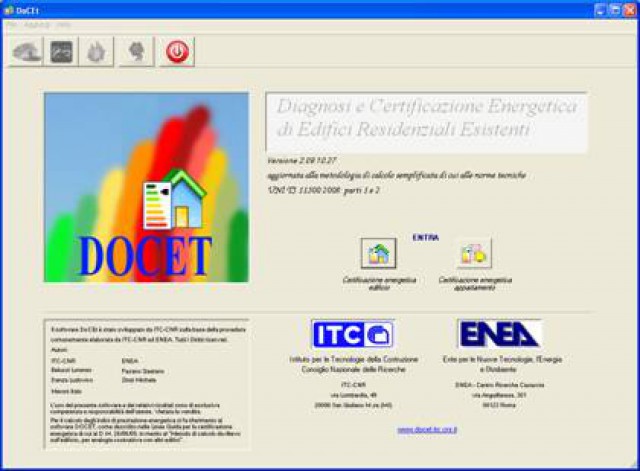Click 'Certificazione energetica edificio' label
640x471 pixels.
(380, 284)
